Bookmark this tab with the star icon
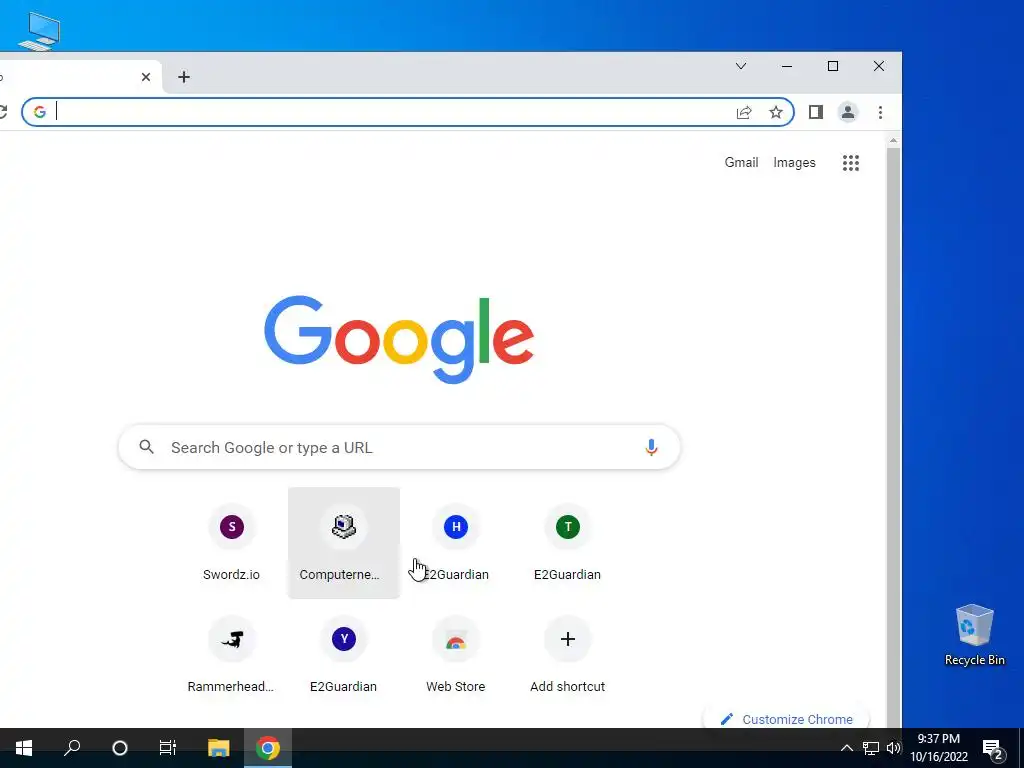This screenshot has width=1024, height=768. pos(776,112)
